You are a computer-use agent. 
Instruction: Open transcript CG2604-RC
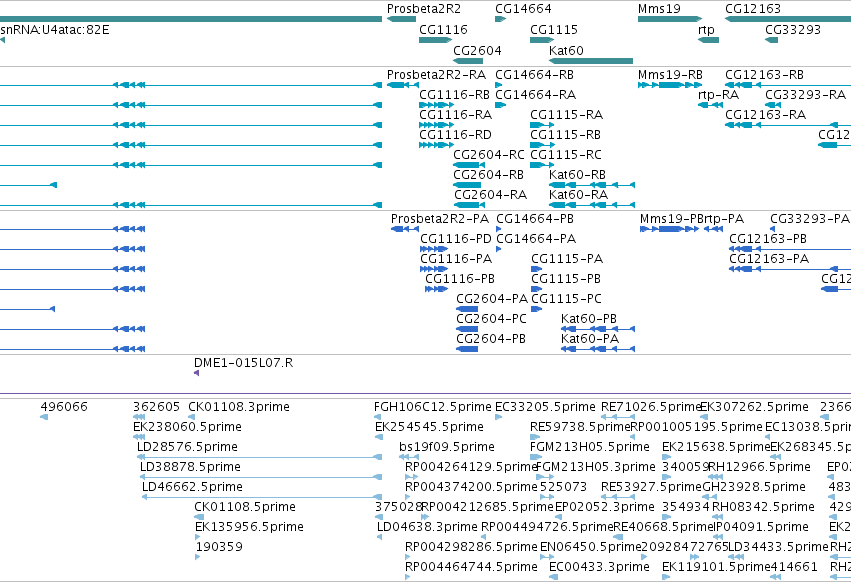[488, 155]
